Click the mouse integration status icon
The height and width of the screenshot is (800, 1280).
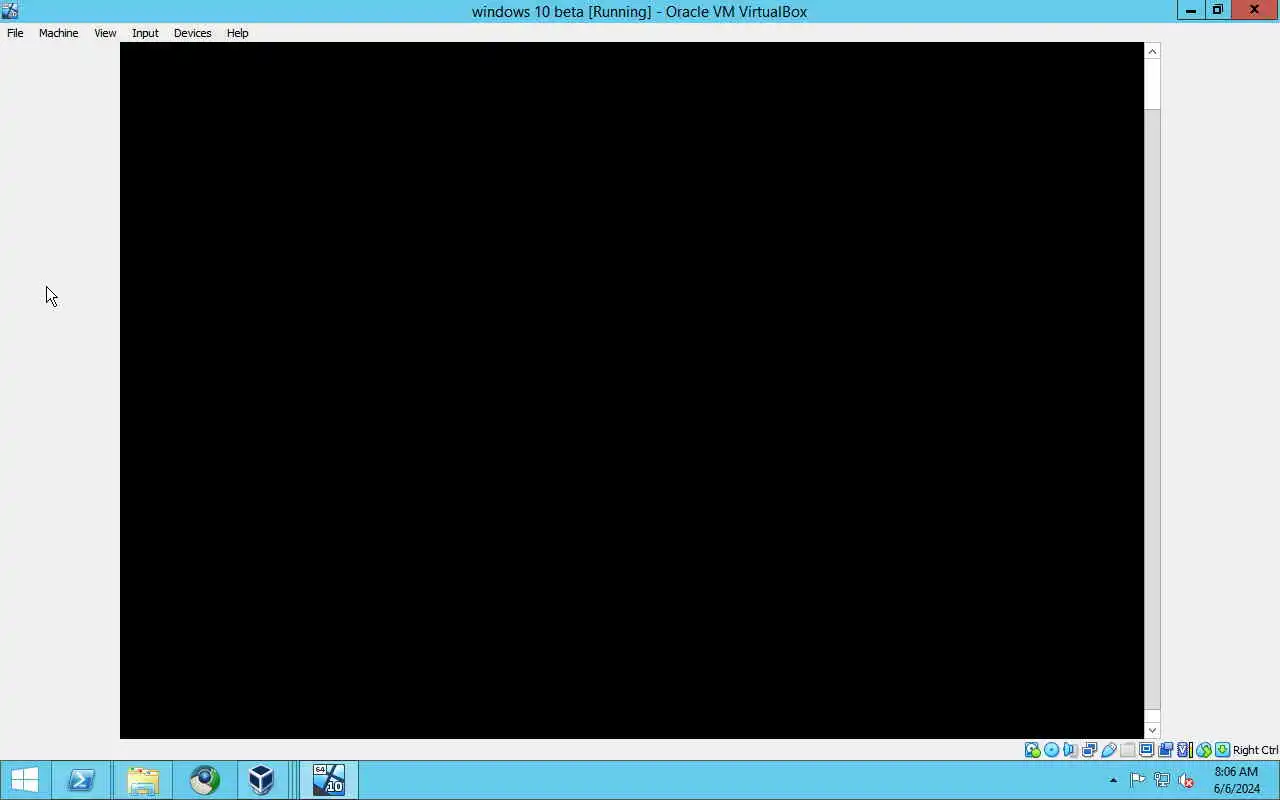click(1204, 750)
